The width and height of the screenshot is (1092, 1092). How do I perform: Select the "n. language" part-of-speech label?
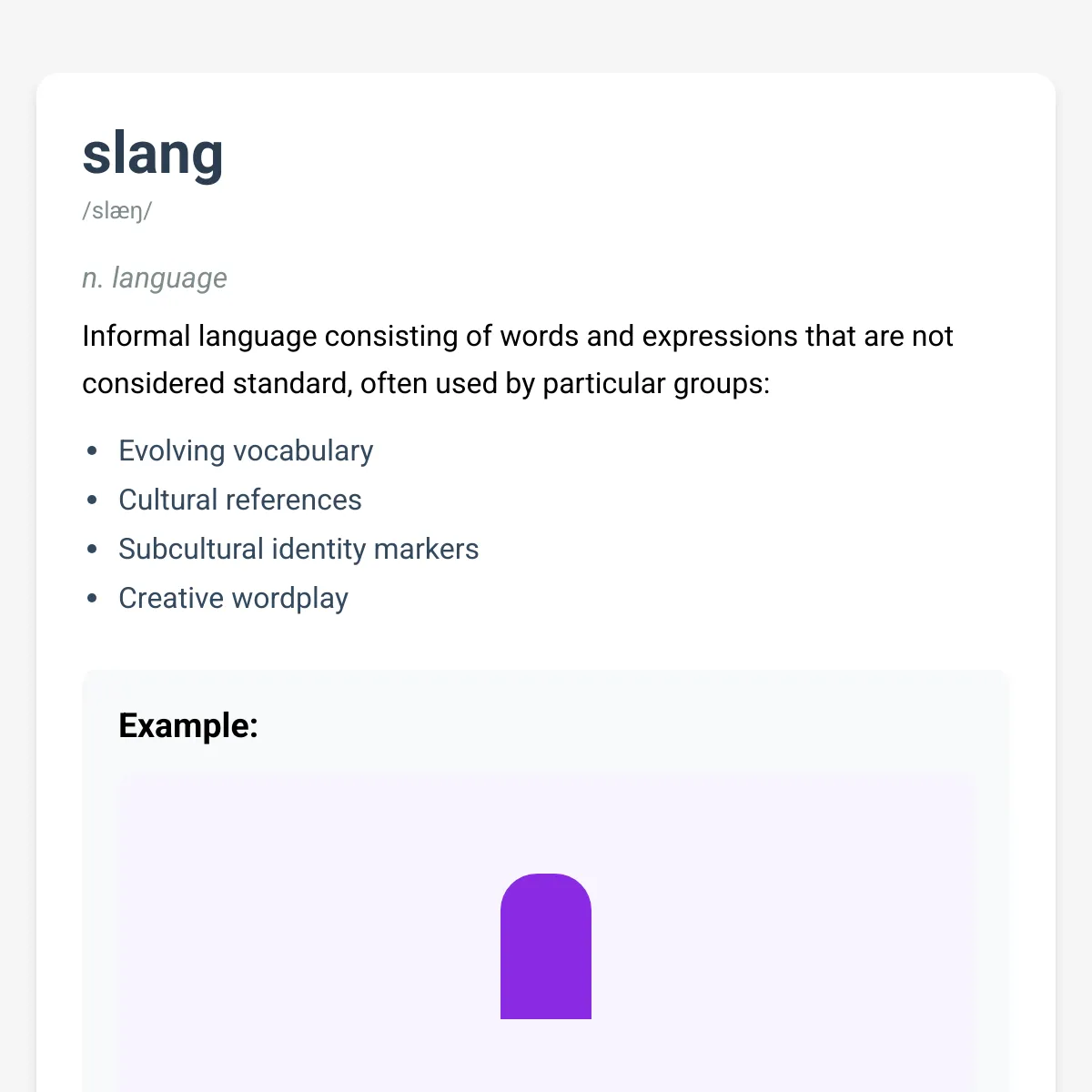click(x=155, y=278)
